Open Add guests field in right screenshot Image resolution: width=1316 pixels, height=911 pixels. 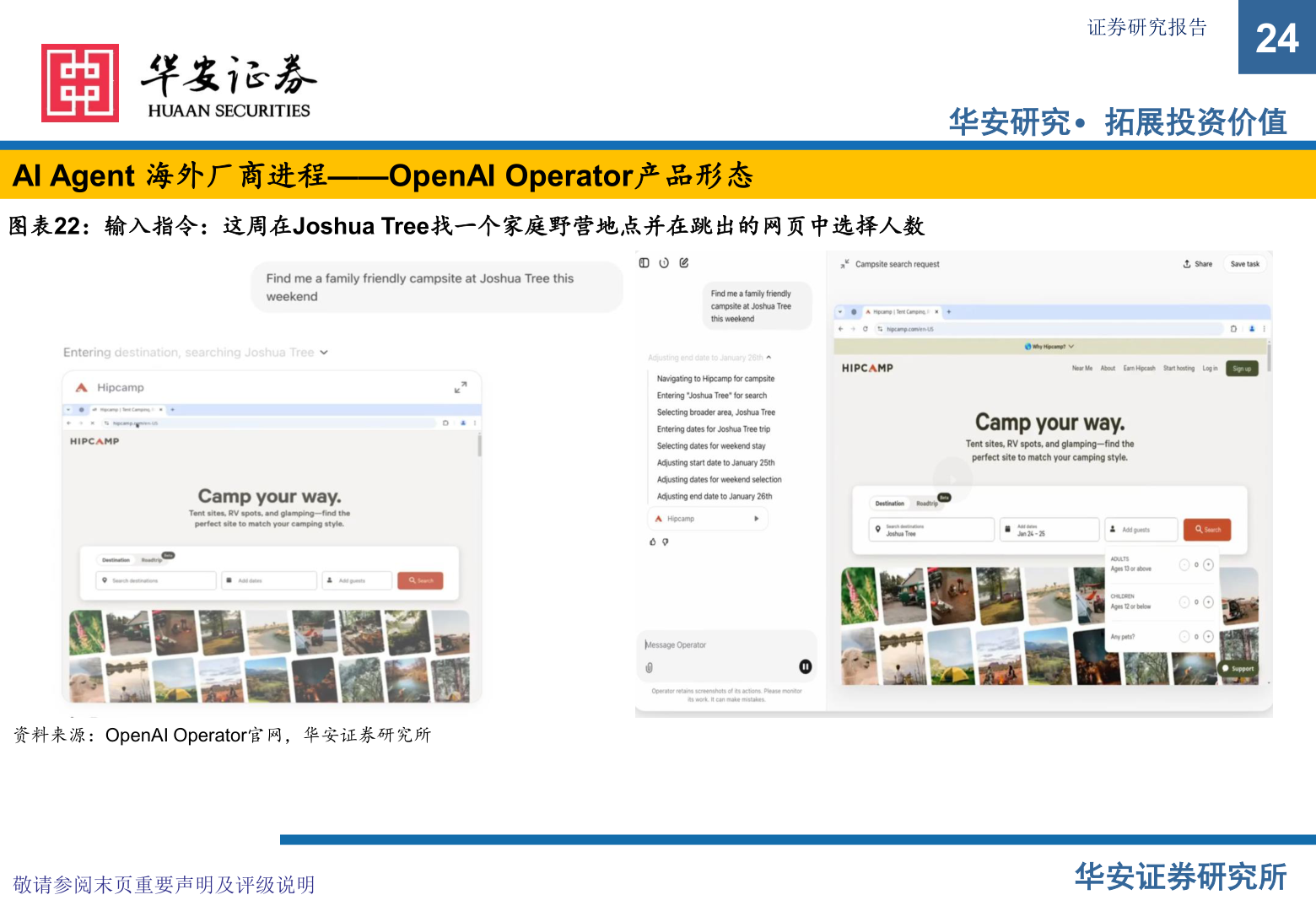tap(1141, 530)
